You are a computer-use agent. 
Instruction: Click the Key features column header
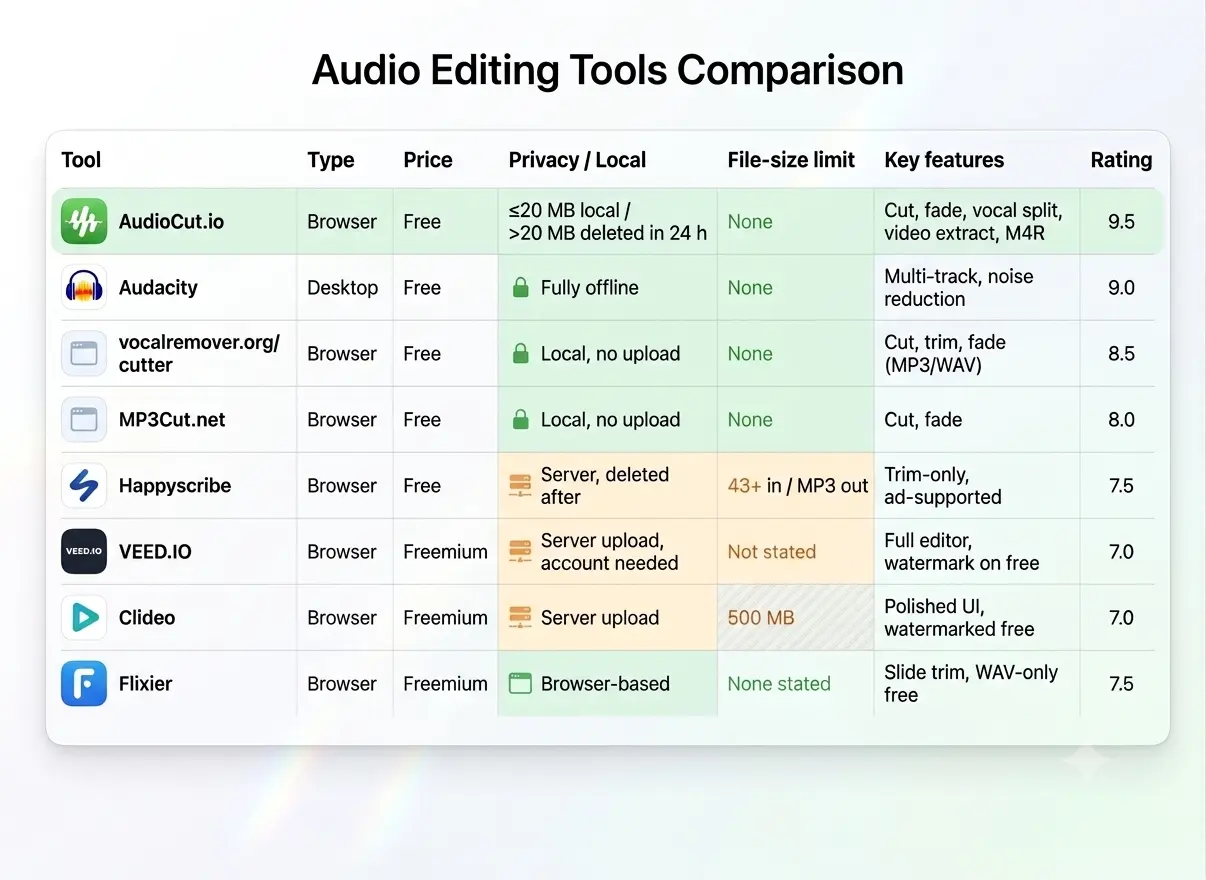[x=944, y=160]
